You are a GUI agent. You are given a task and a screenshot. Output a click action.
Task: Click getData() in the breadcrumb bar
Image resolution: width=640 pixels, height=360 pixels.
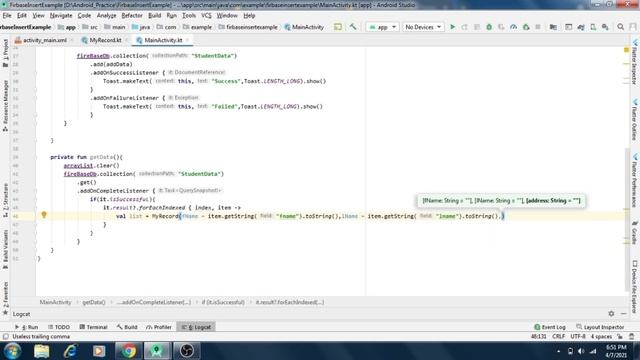[x=94, y=302]
